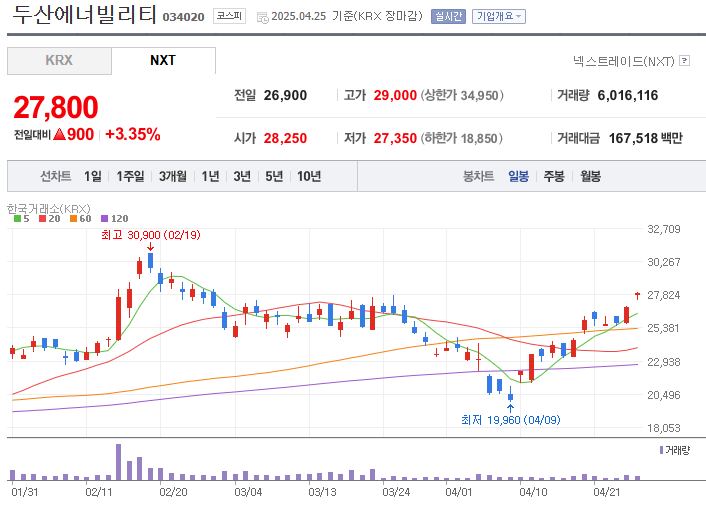Select the 일봉 candlestick chart
The height and width of the screenshot is (519, 706).
click(x=518, y=176)
